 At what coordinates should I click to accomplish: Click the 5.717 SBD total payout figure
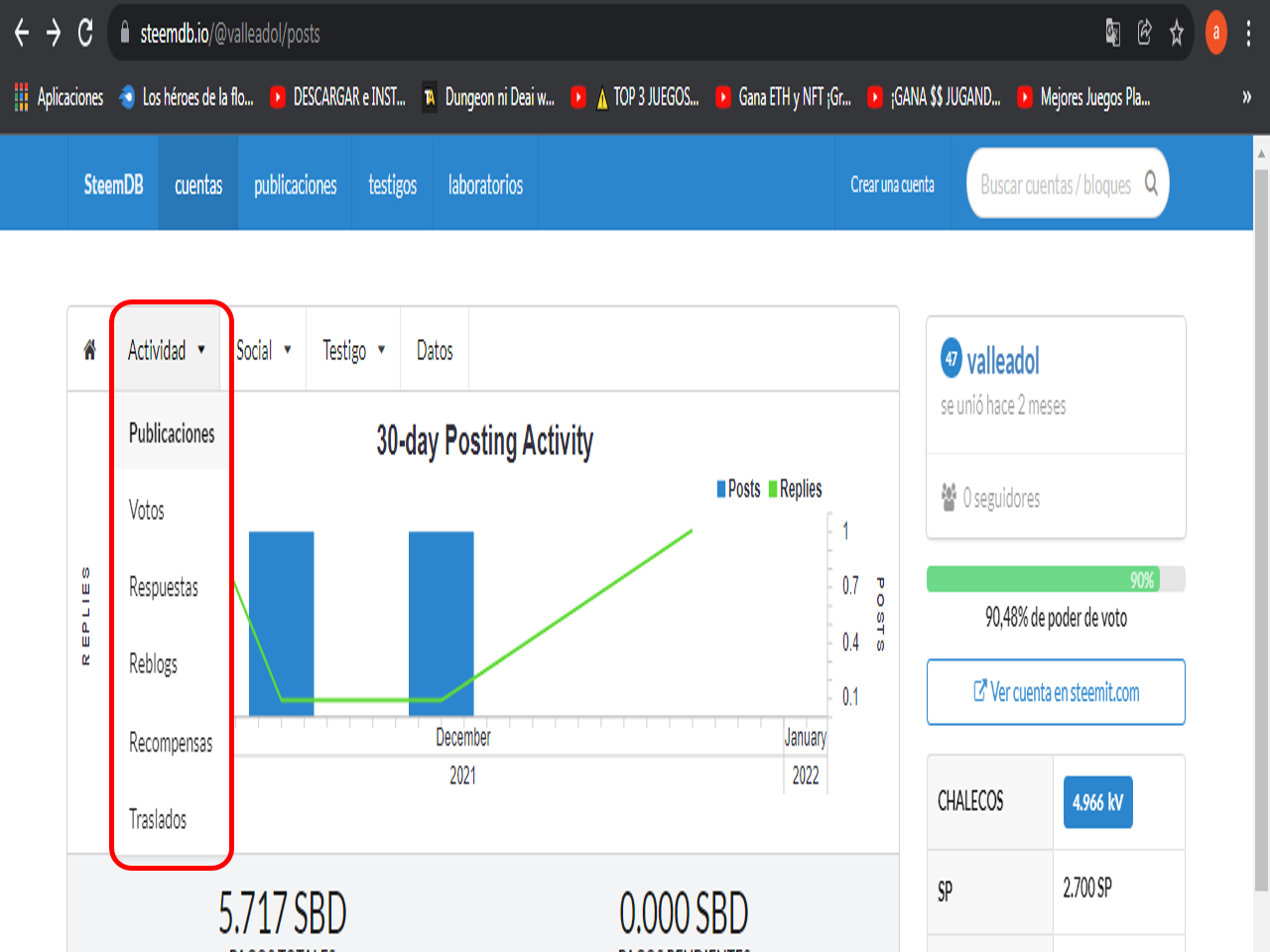pos(283,913)
